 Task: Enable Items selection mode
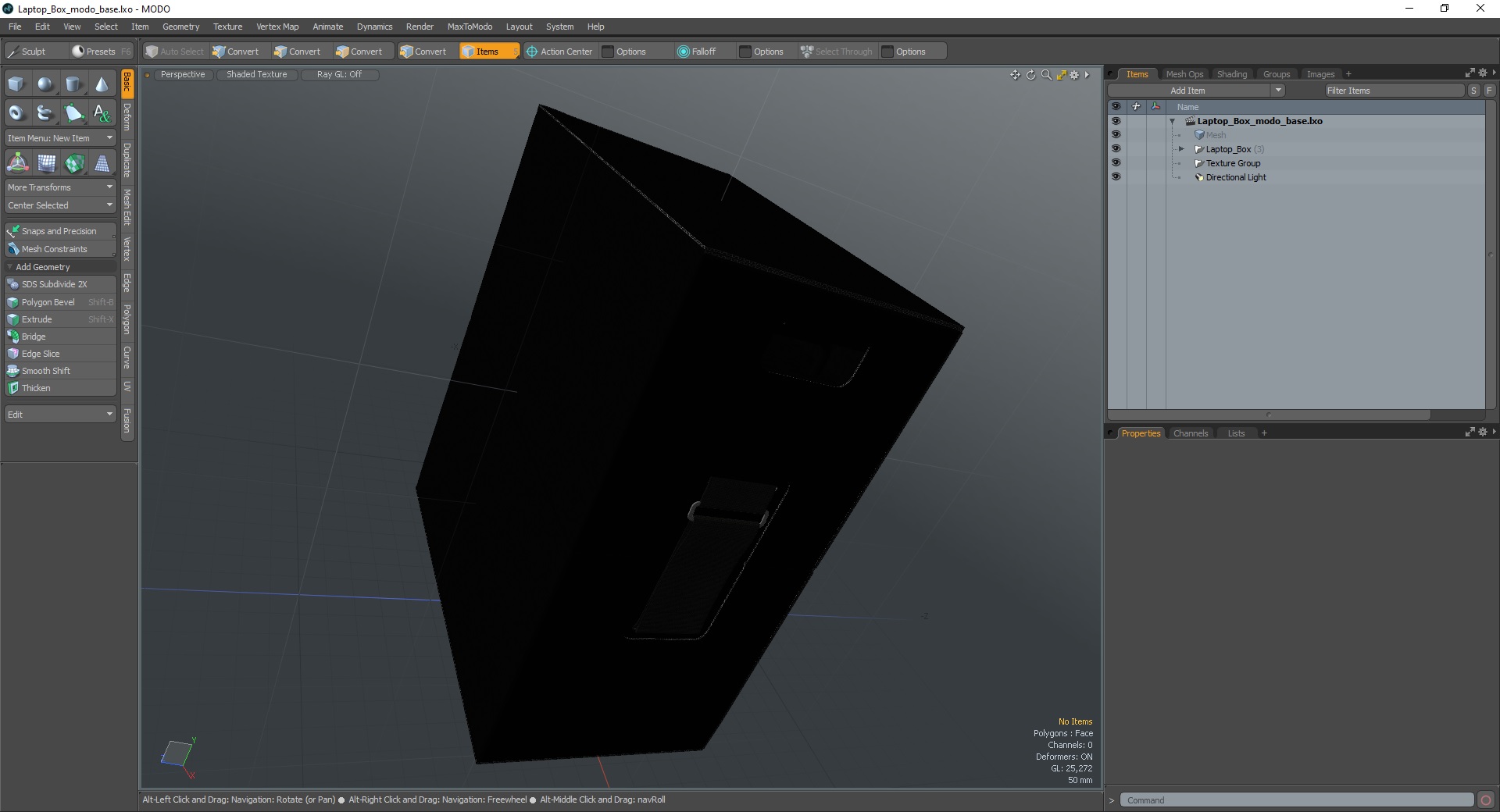[489, 52]
